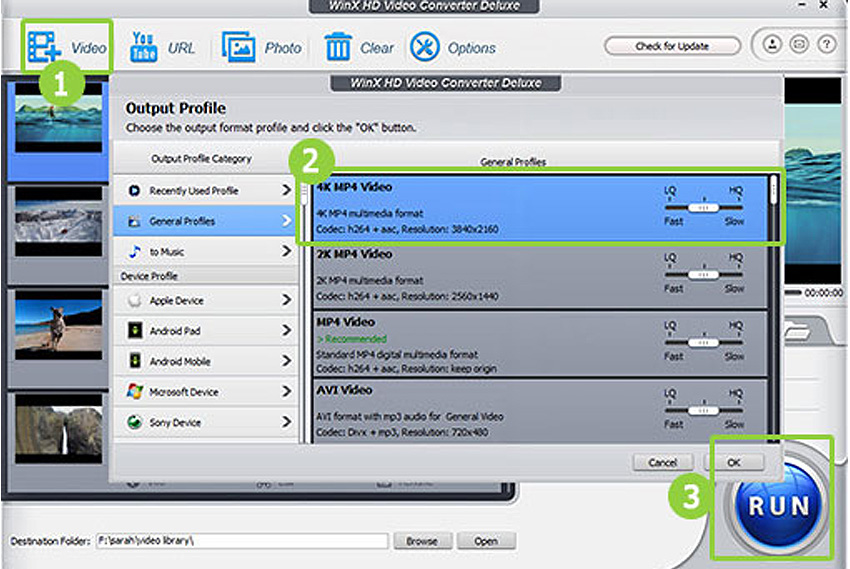Select the 2K MP4 Video profile
This screenshot has height=569, width=850.
coord(540,275)
